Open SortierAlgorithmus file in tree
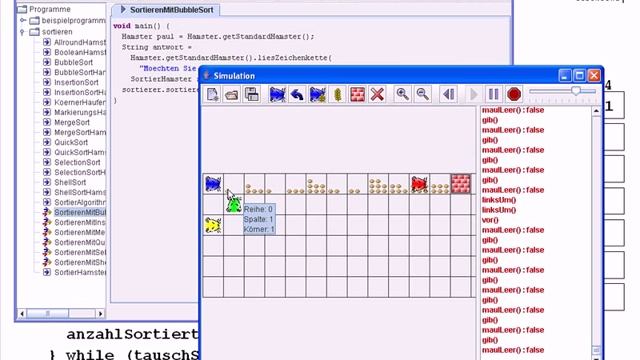 pyautogui.click(x=74, y=202)
